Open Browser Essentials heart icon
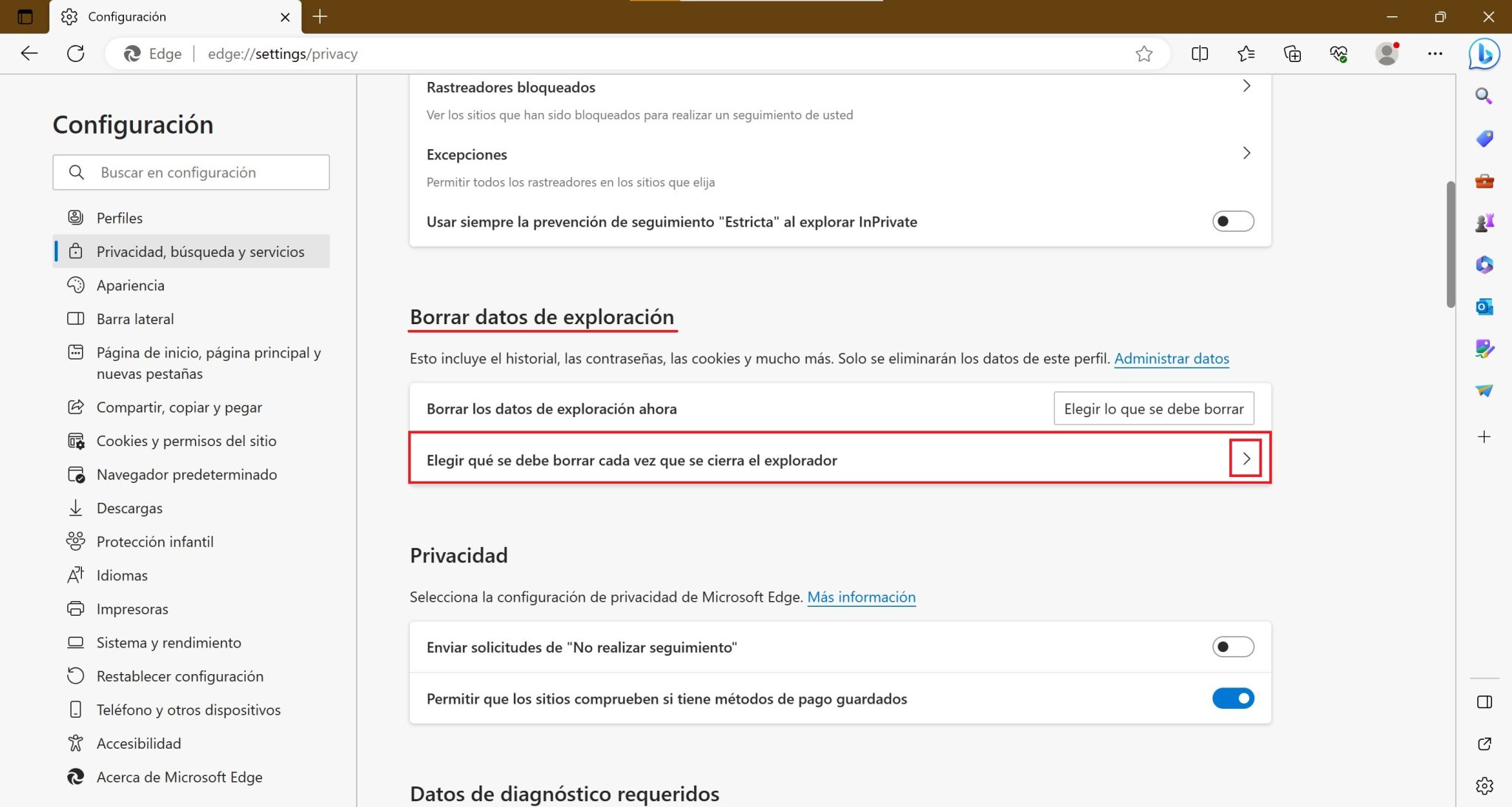The width and height of the screenshot is (1512, 807). click(x=1340, y=53)
